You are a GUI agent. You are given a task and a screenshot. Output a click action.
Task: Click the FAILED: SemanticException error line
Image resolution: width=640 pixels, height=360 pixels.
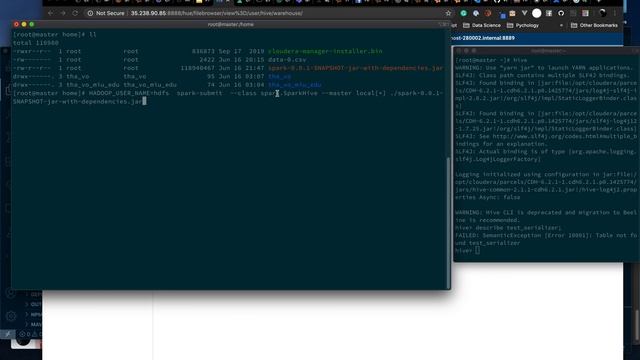(x=546, y=239)
